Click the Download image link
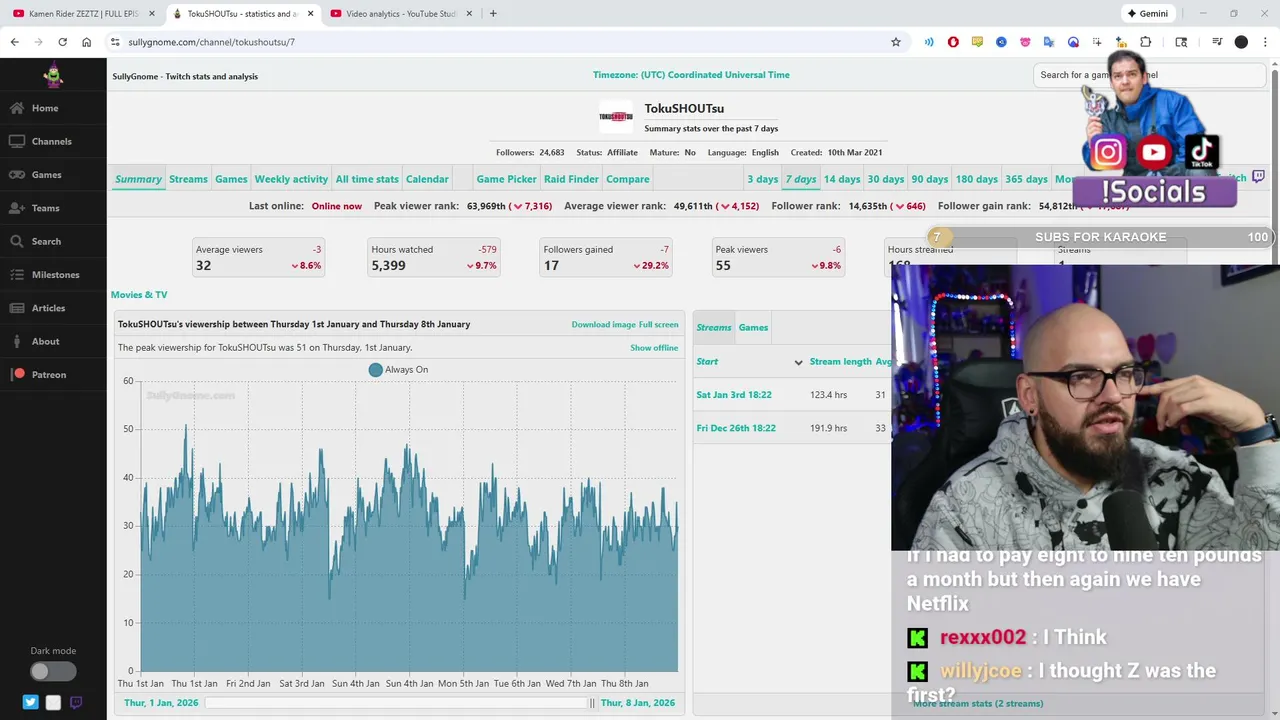This screenshot has width=1280, height=720. (603, 324)
